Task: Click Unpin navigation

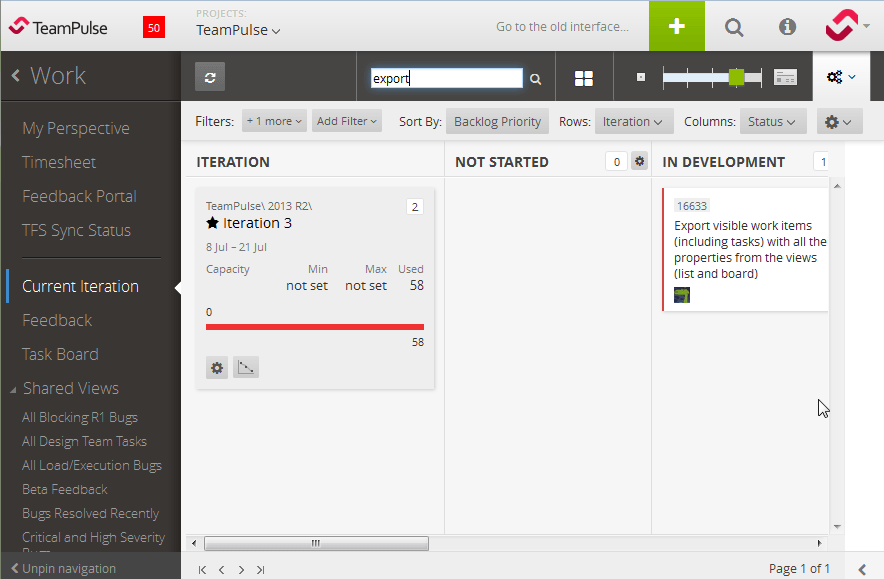Action: click(63, 568)
